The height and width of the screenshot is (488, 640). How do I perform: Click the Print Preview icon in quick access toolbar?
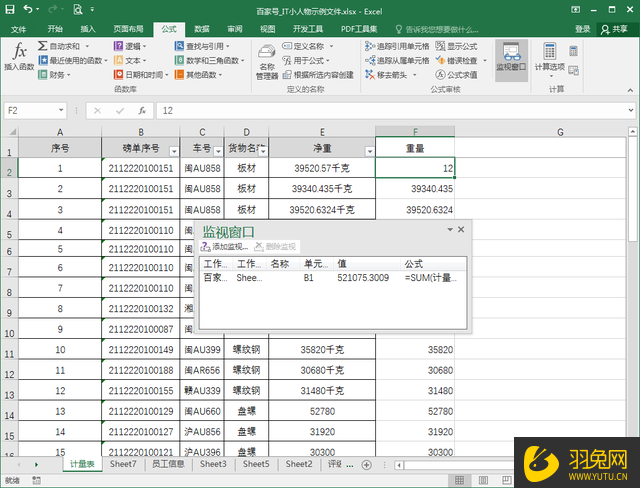click(x=78, y=9)
